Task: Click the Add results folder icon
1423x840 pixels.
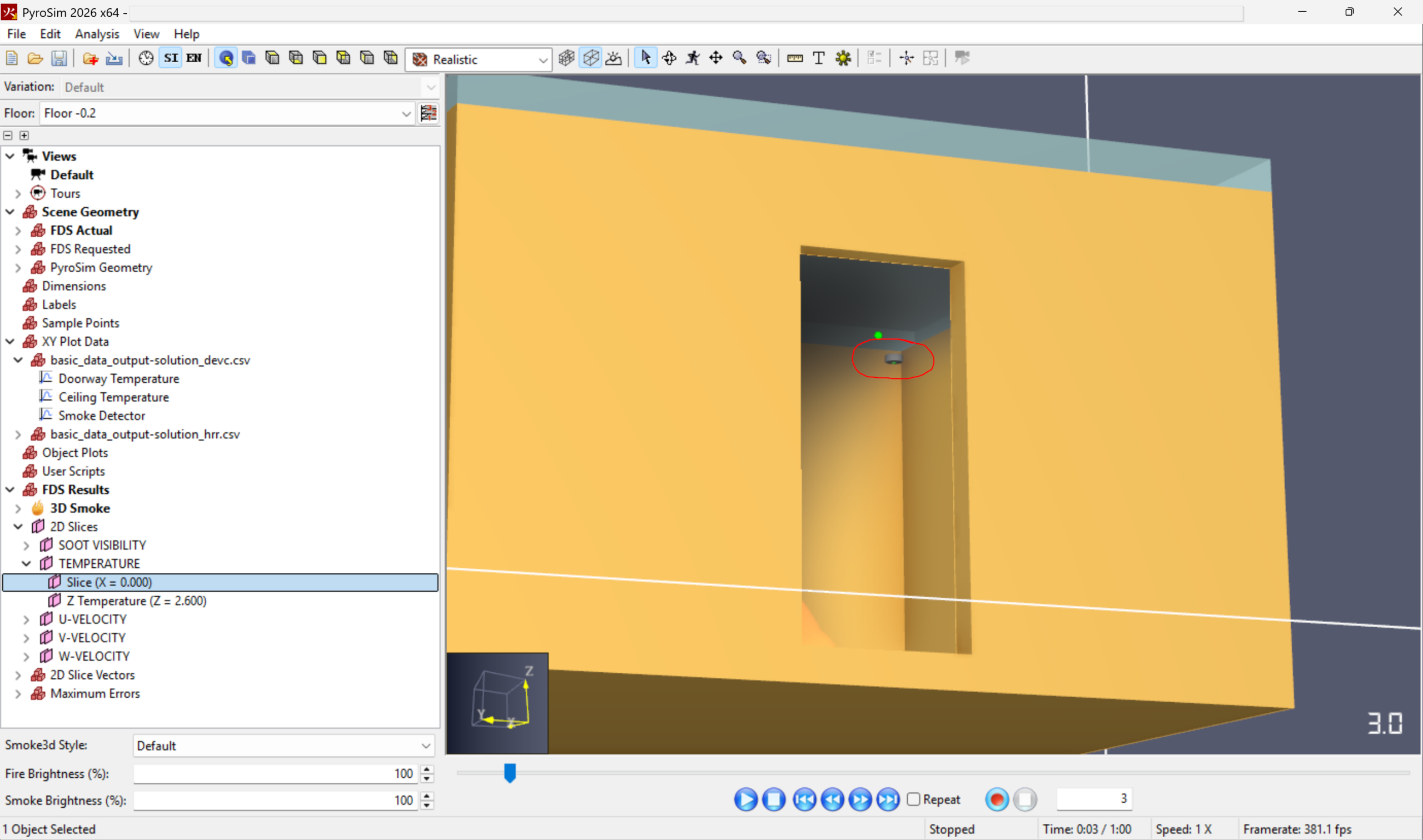Action: click(90, 58)
